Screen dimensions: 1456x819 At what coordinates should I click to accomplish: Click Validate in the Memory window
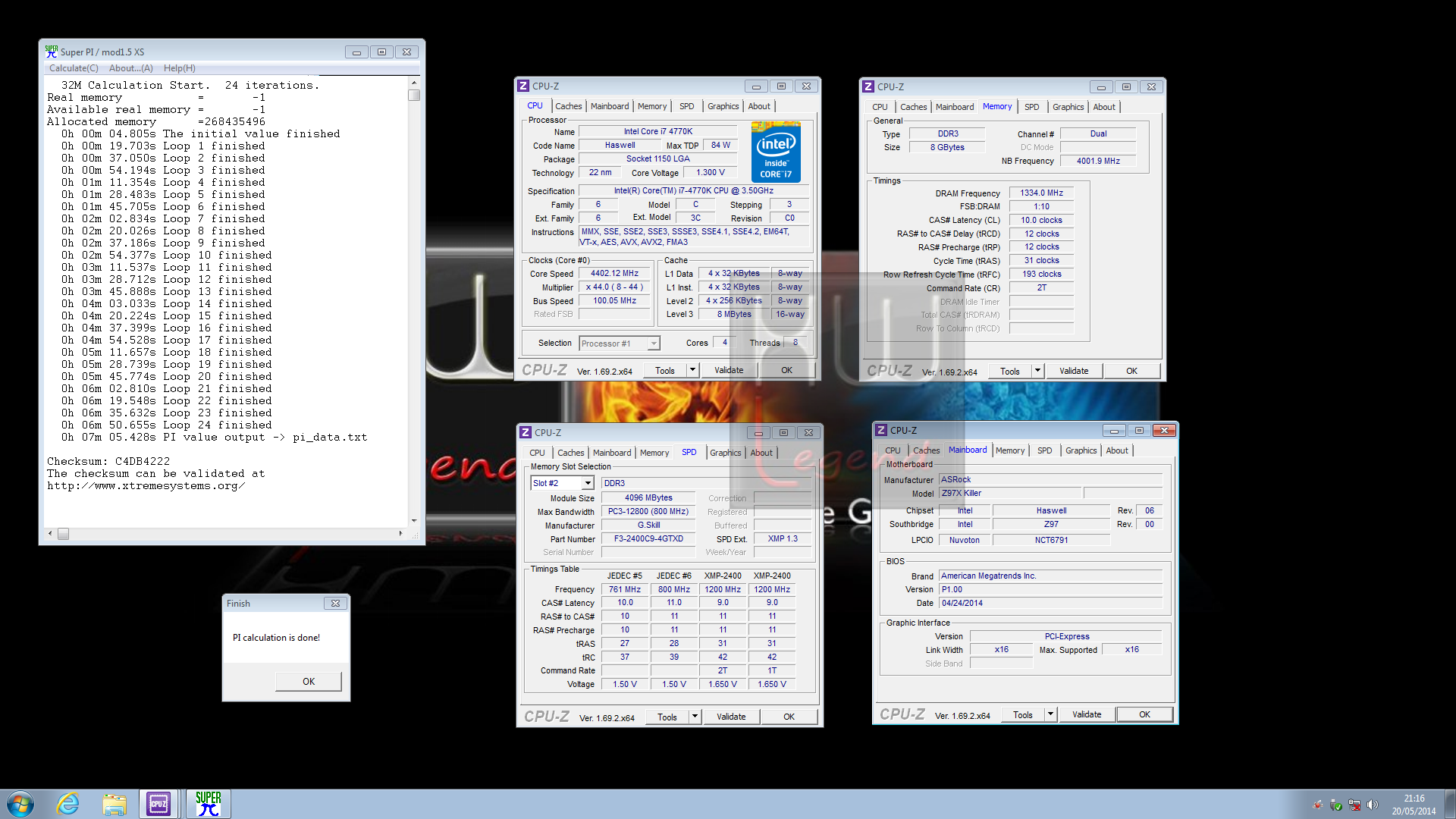(1074, 371)
